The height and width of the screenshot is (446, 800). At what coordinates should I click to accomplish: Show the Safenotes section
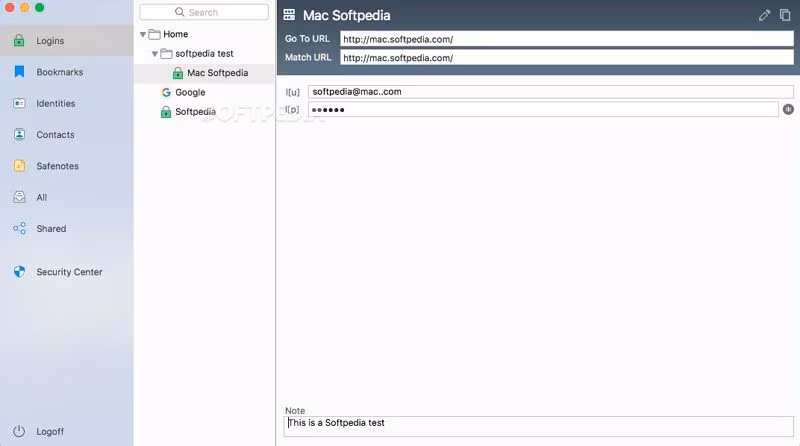67,166
